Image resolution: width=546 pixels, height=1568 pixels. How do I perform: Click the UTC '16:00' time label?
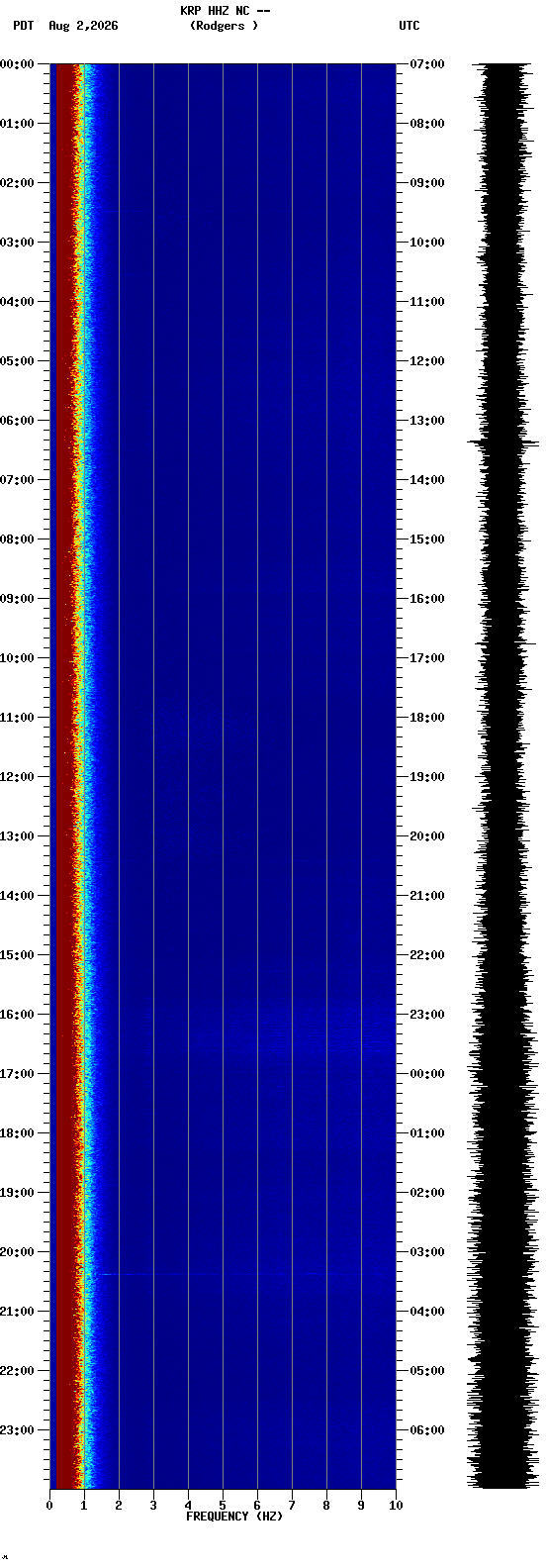pos(426,599)
